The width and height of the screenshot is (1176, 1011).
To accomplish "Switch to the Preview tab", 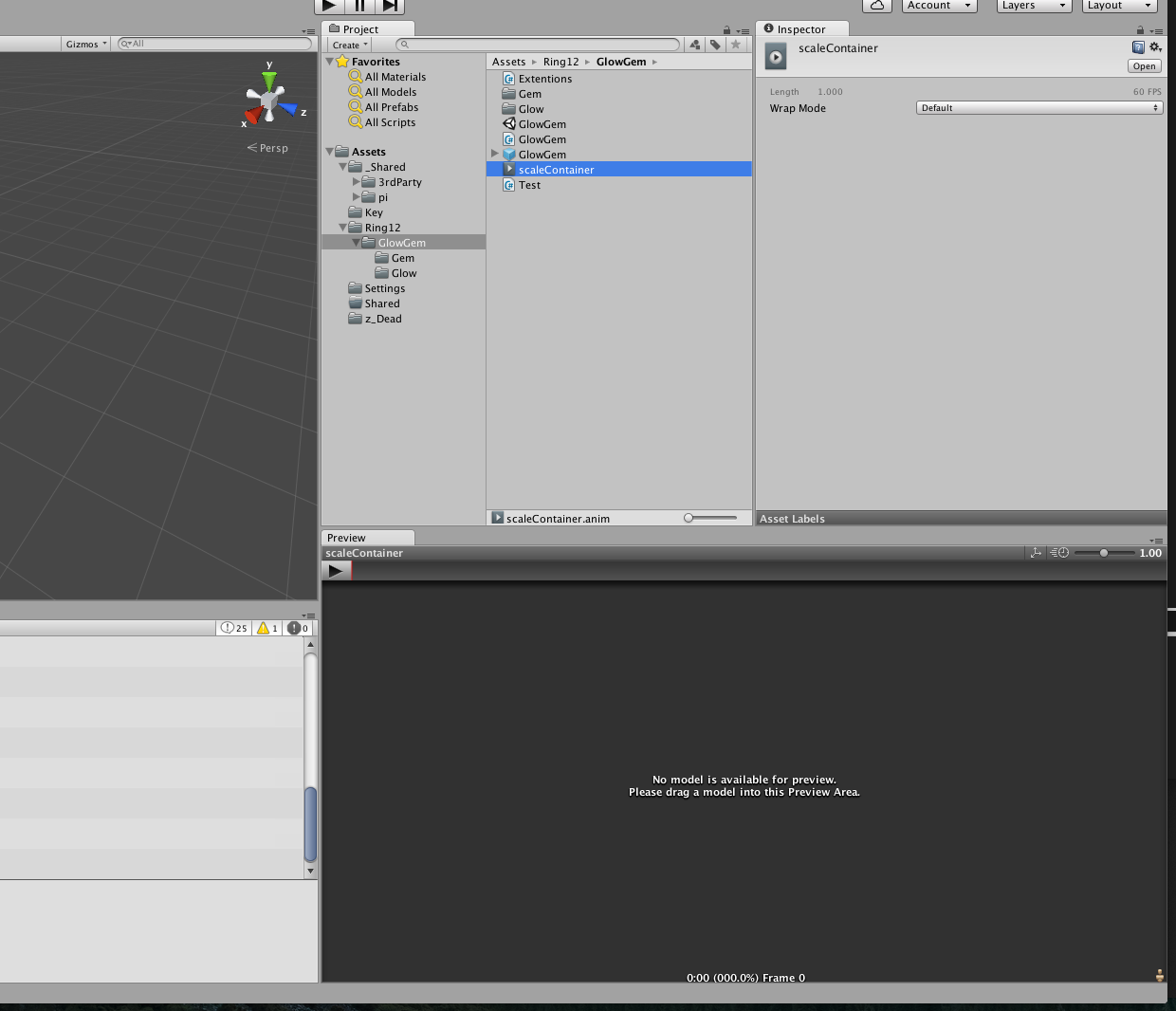I will click(368, 538).
